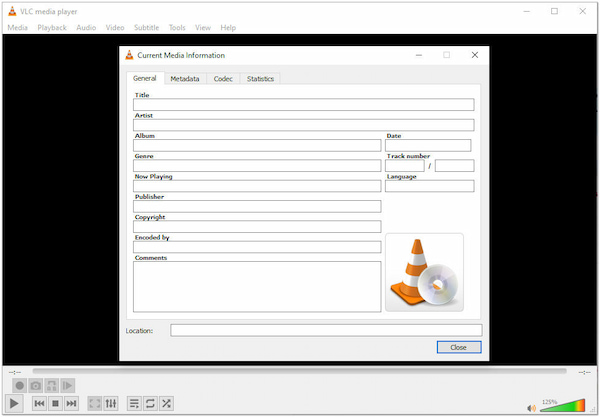Click the Date input field
600x417 pixels.
[428, 145]
